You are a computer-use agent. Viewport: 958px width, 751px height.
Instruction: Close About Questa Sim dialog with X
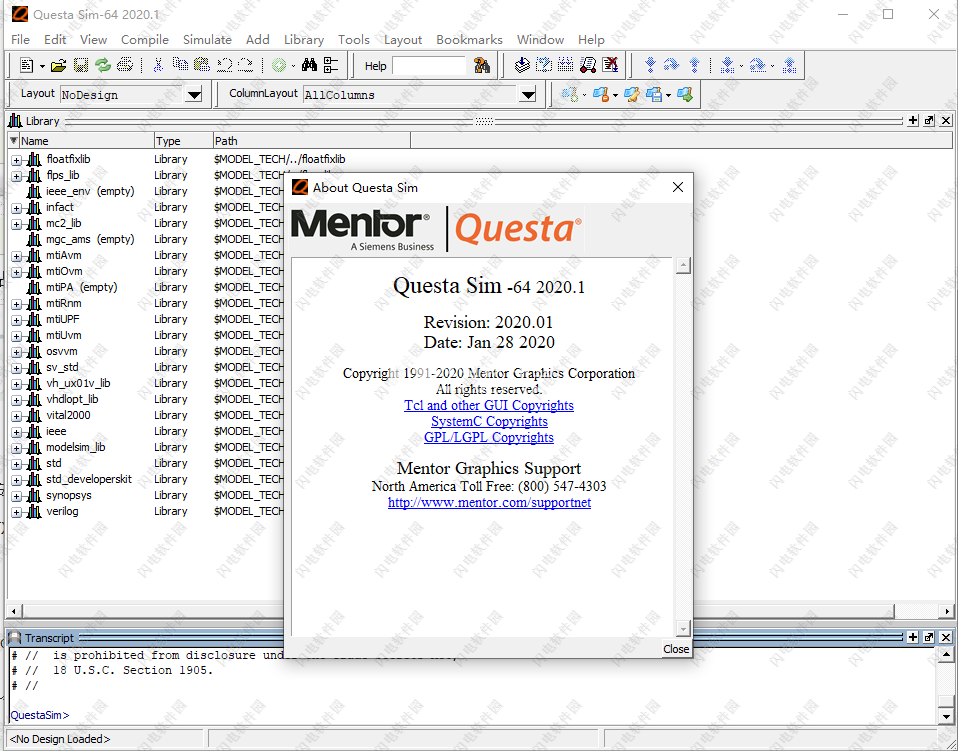click(x=678, y=187)
